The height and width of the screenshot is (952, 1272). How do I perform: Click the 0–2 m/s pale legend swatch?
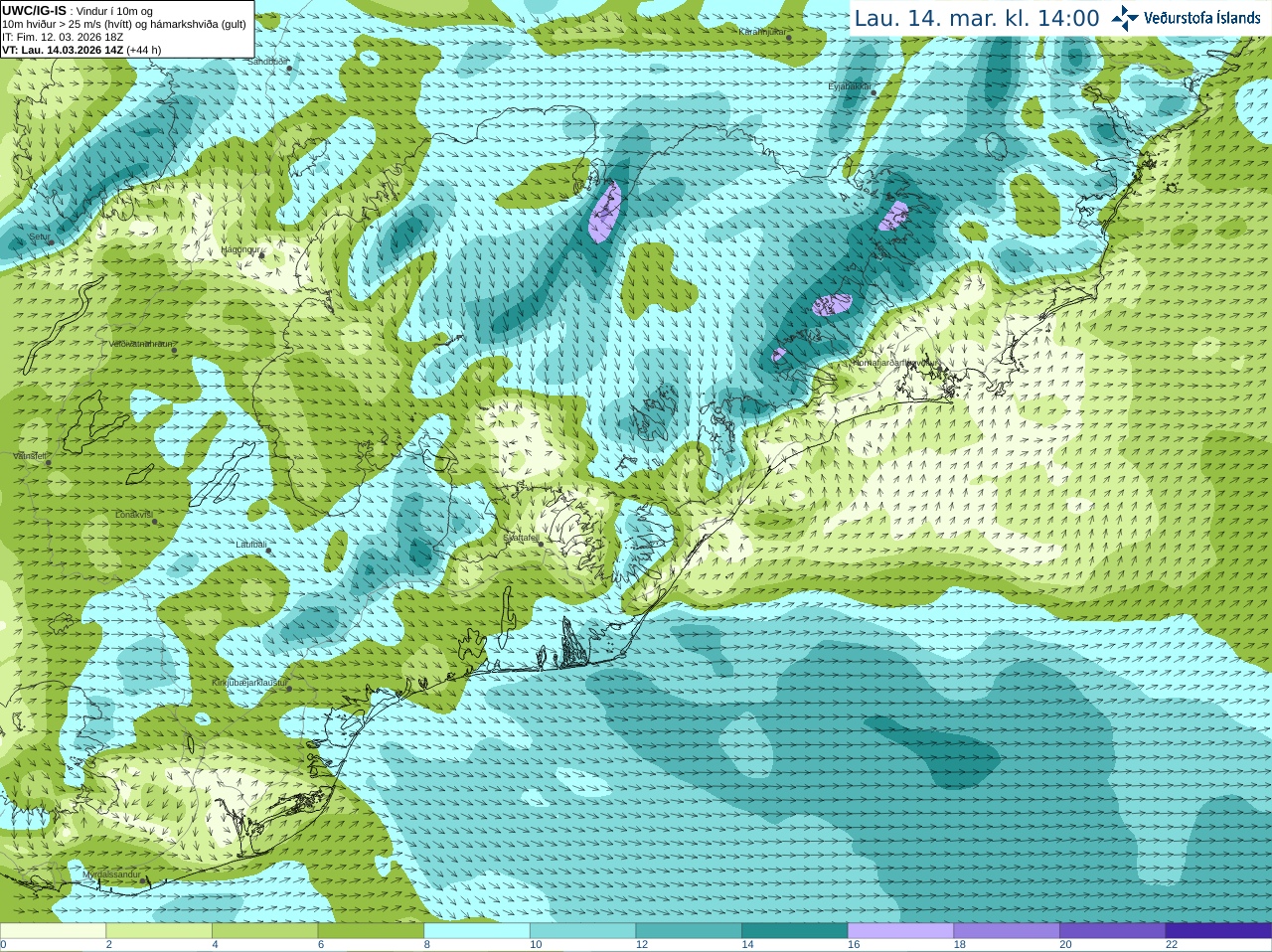53,930
